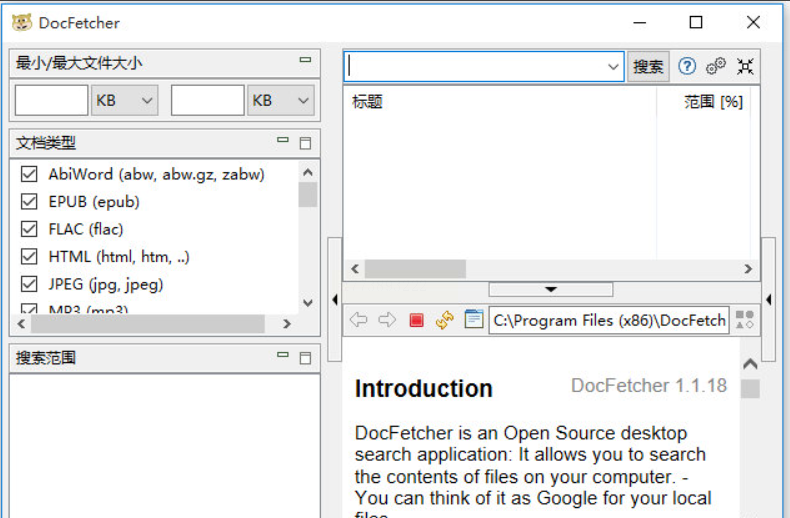Stop loading with the red square icon

pos(416,320)
